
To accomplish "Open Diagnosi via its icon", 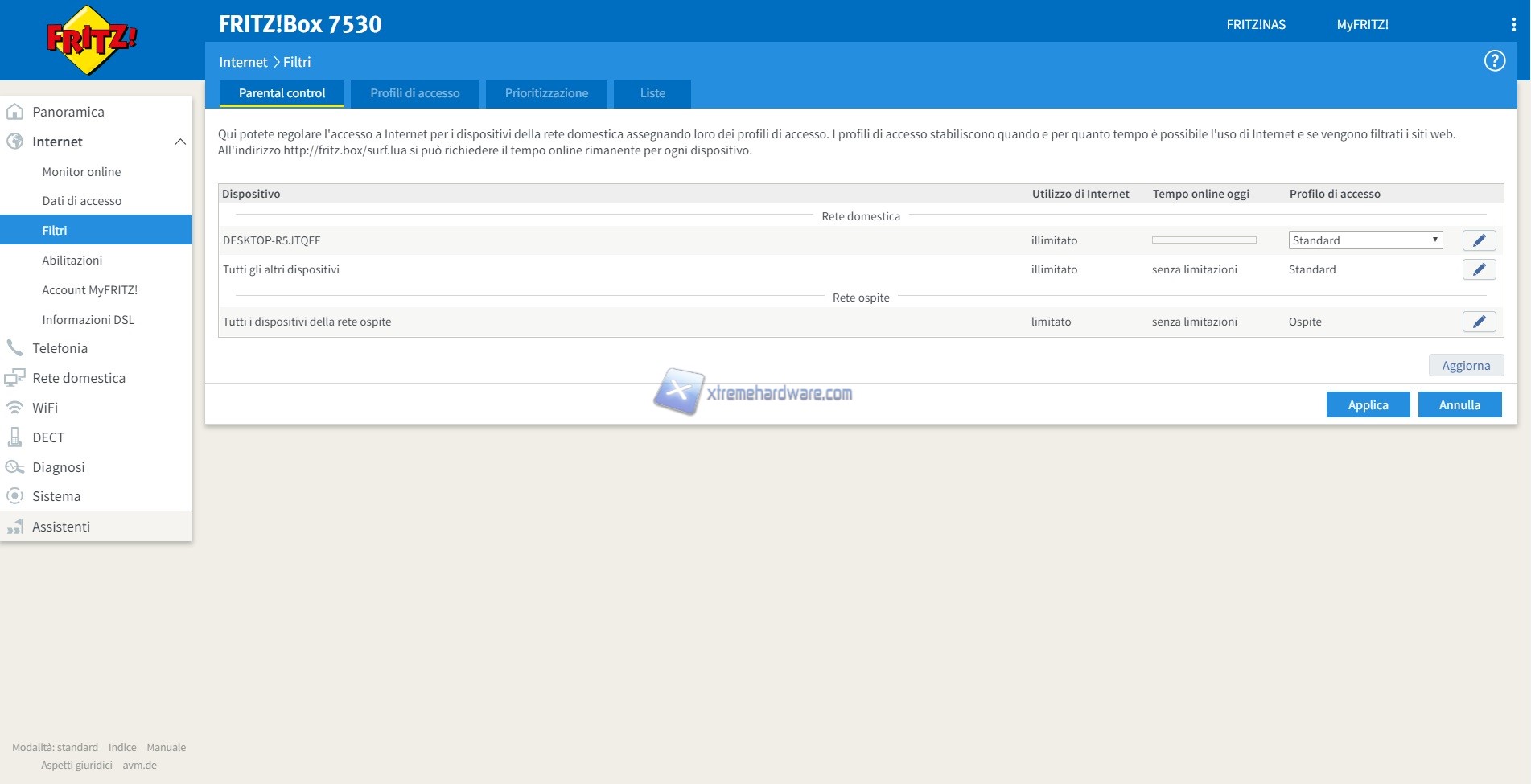I will [14, 467].
